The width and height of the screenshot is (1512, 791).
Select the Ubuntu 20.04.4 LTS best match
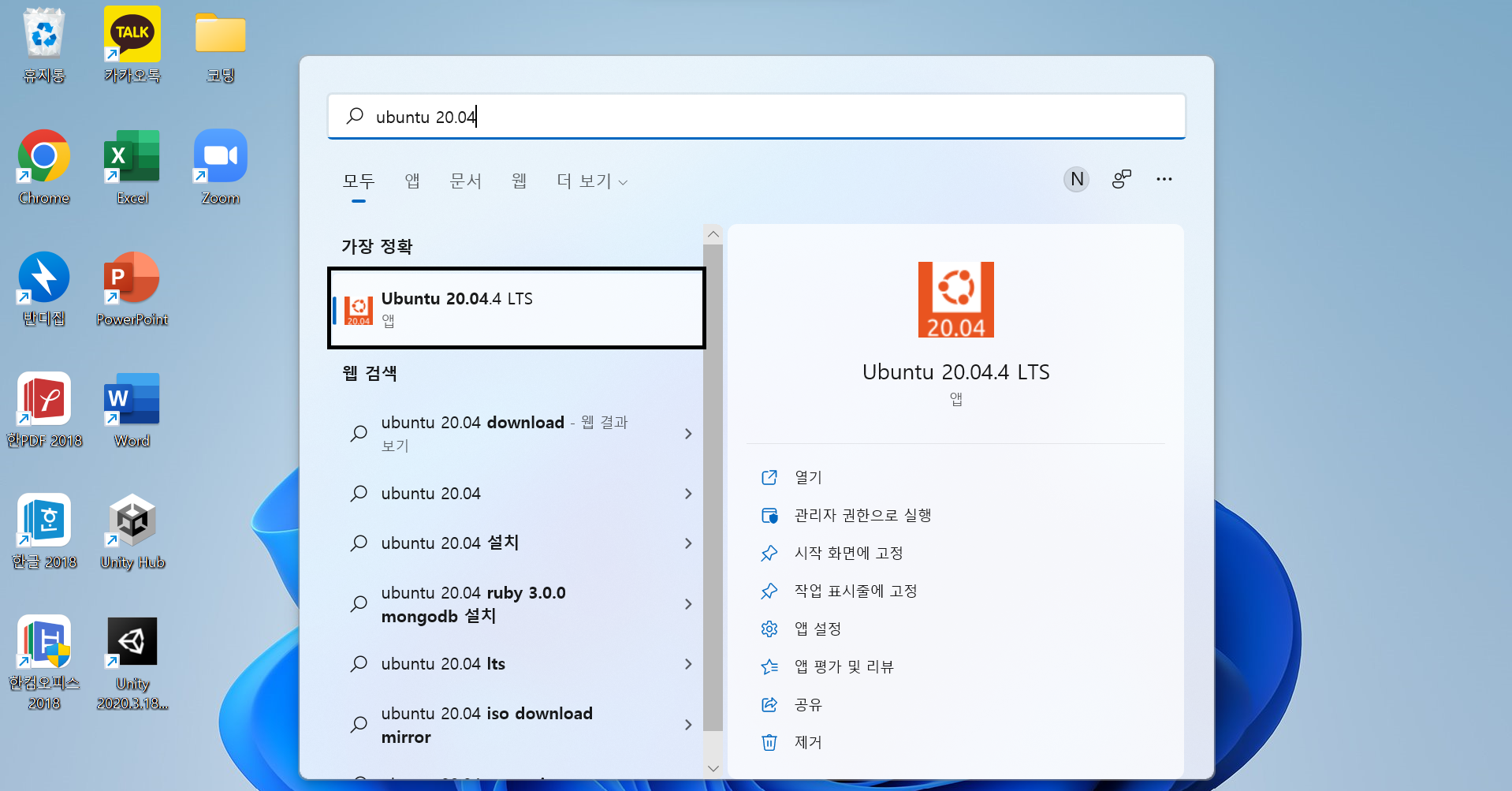pyautogui.click(x=516, y=308)
